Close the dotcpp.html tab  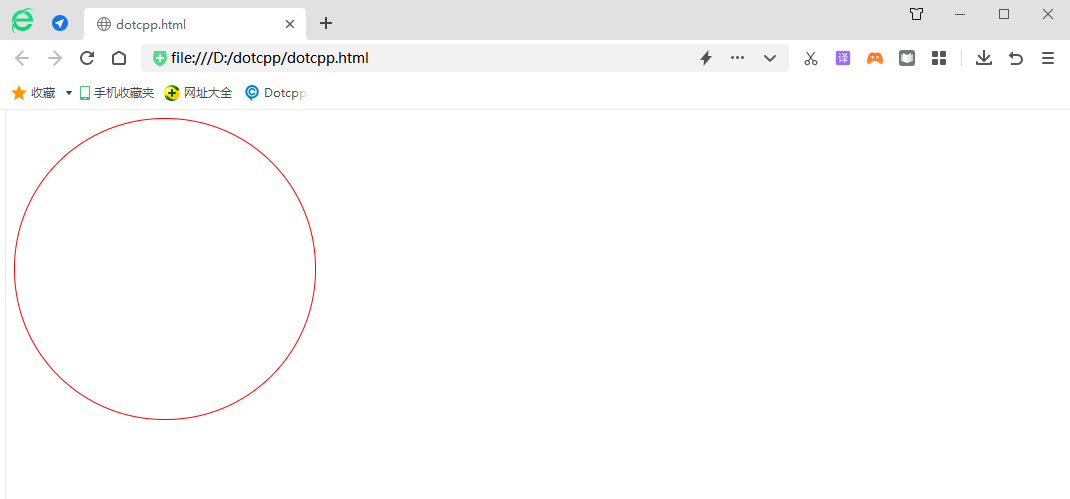[290, 24]
